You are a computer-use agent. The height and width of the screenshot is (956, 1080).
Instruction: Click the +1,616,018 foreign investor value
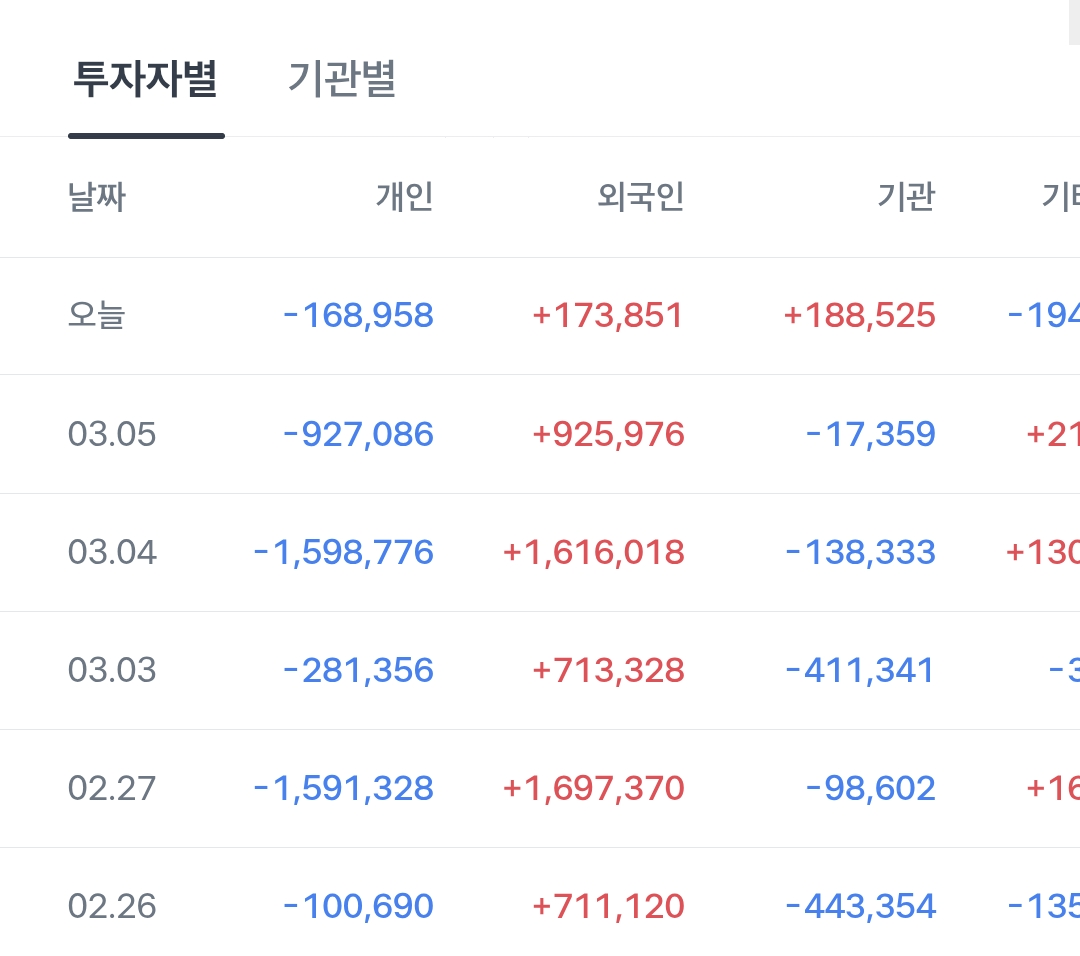coord(594,552)
